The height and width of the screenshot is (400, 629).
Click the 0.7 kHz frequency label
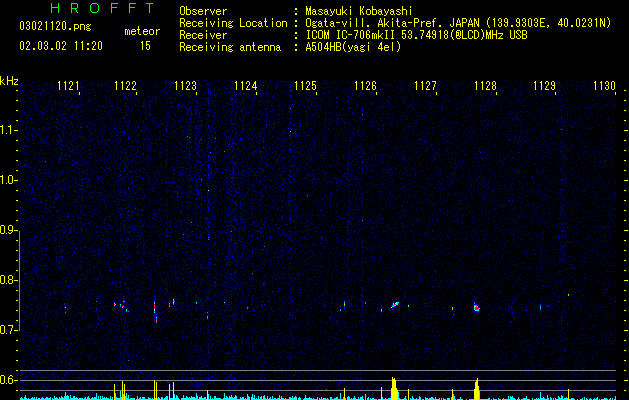(9, 330)
